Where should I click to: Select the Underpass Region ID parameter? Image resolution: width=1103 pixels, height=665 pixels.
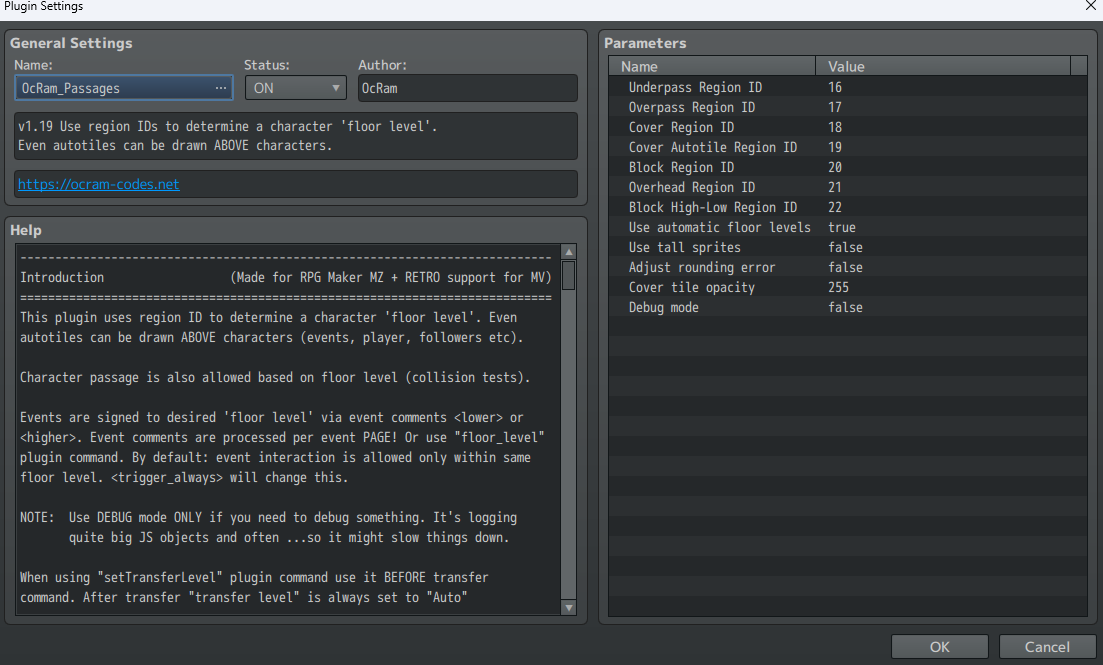[848, 87]
